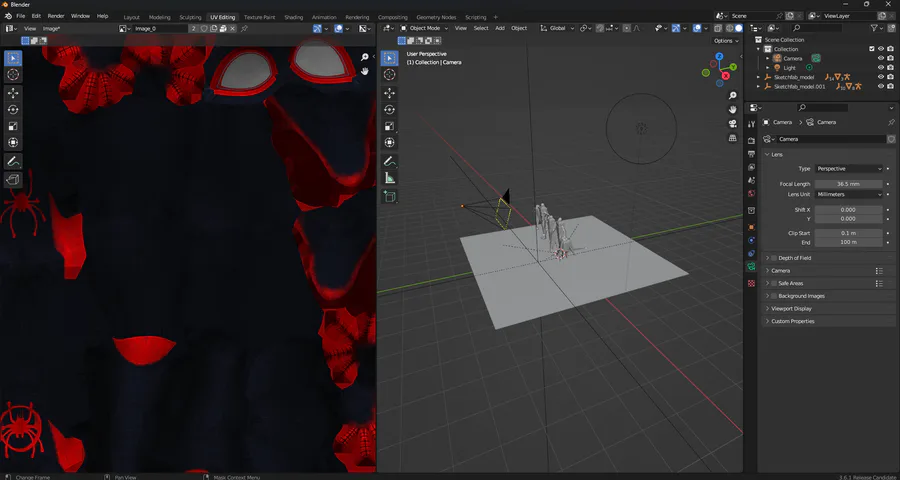Screen dimensions: 900x480
Task: Hide Light in viewport via eye icon
Action: pyautogui.click(x=880, y=68)
